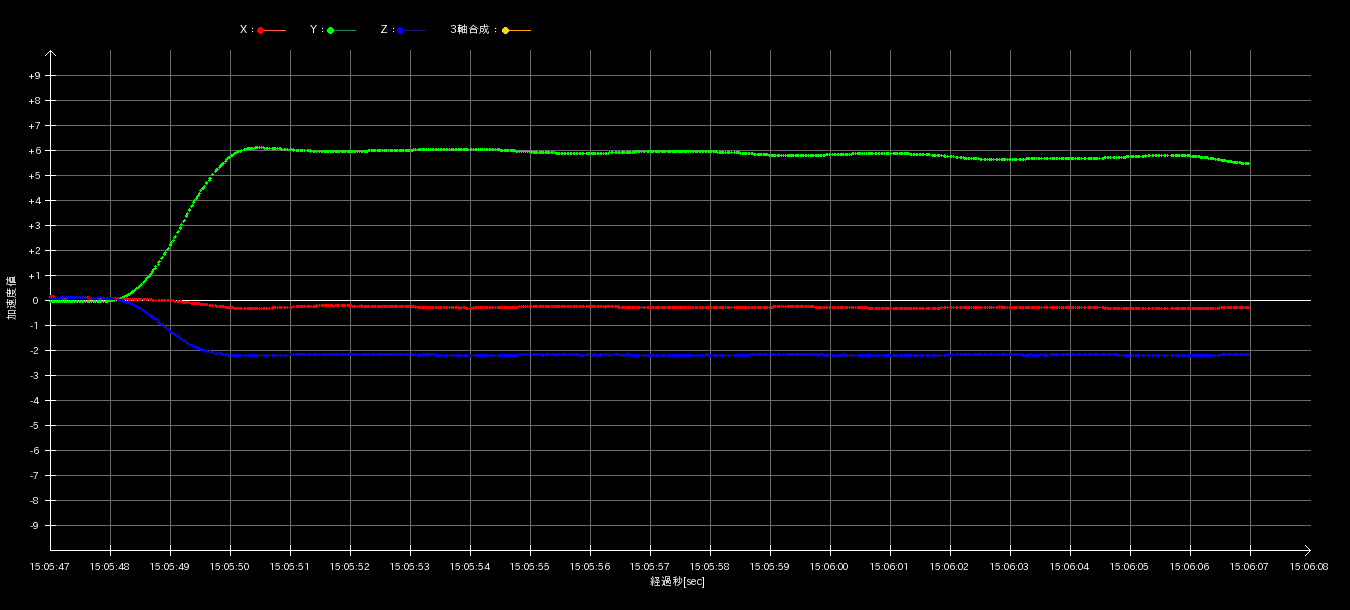Select the 加速度値 vertical axis title
Viewport: 1350px width, 610px height.
click(12, 298)
